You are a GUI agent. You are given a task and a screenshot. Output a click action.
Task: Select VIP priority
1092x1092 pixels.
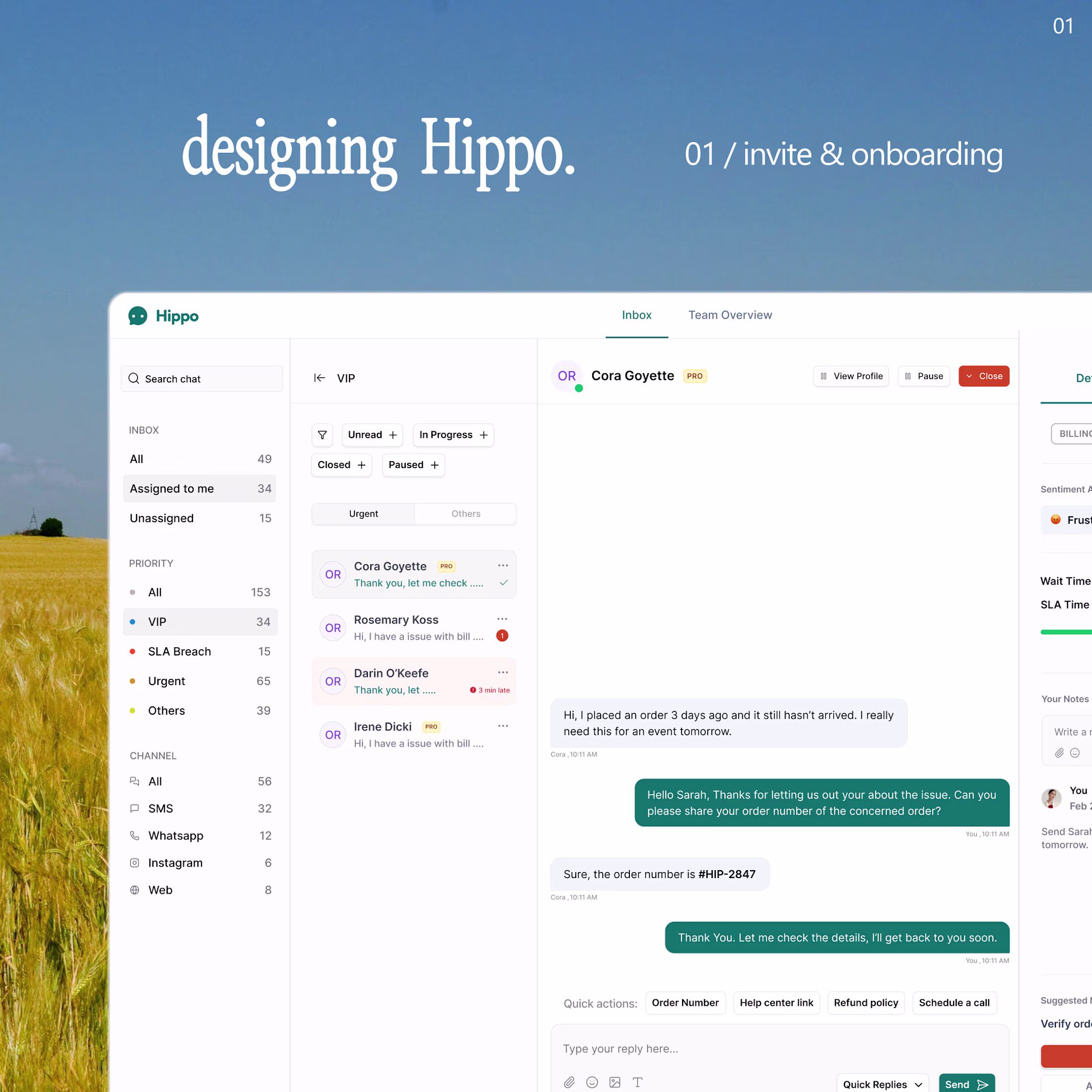(x=200, y=622)
